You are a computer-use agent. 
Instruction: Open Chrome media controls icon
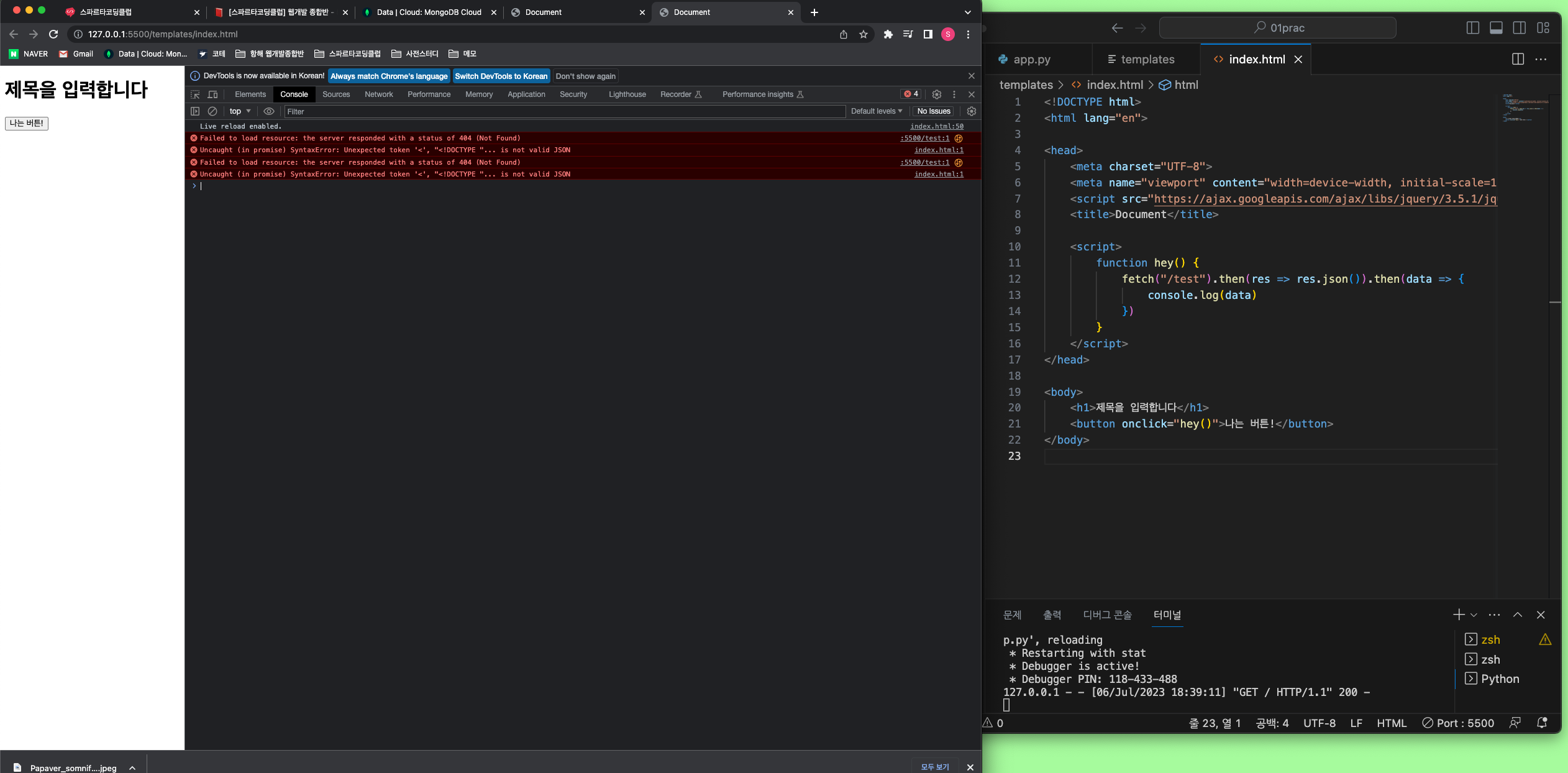pos(908,34)
